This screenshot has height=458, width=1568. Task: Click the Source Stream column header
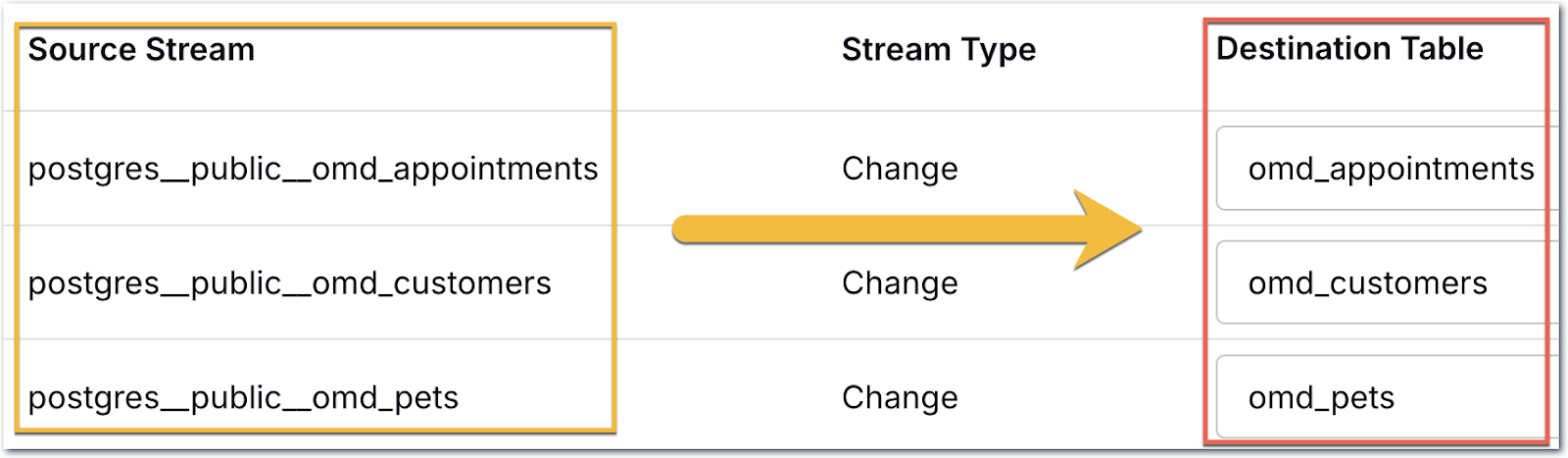tap(141, 50)
